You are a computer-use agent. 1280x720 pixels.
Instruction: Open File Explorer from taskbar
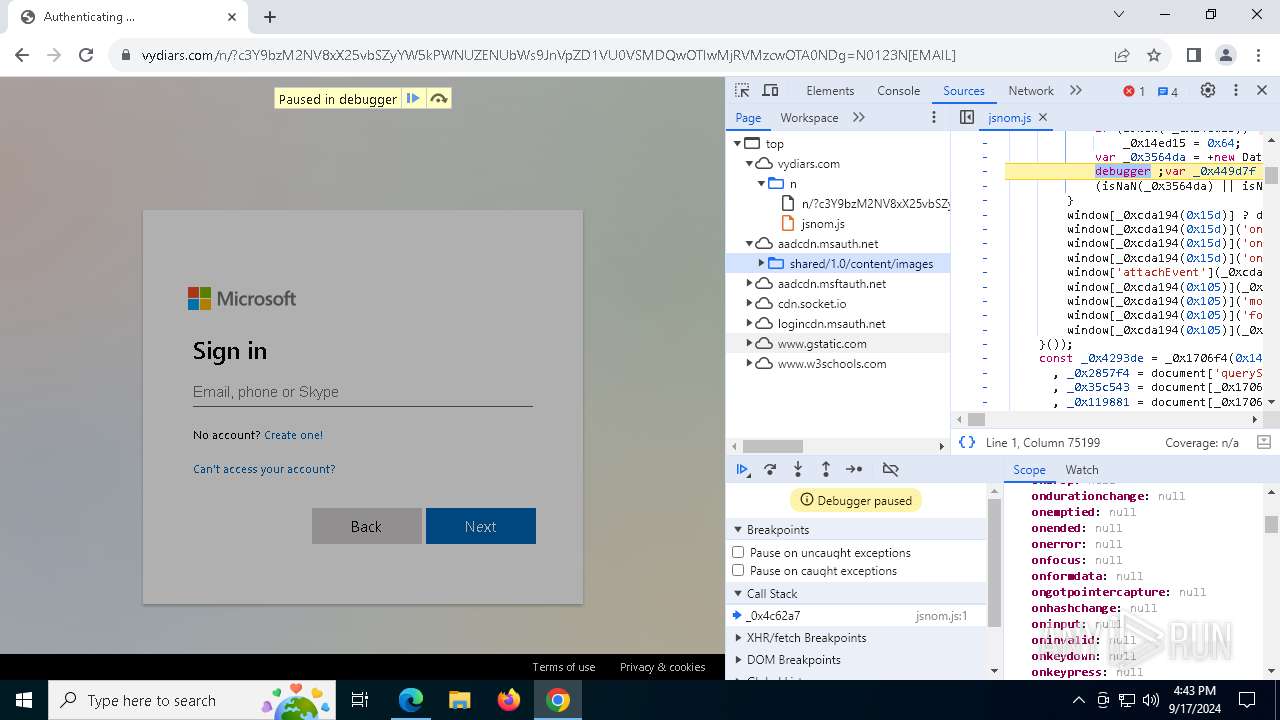pos(460,700)
